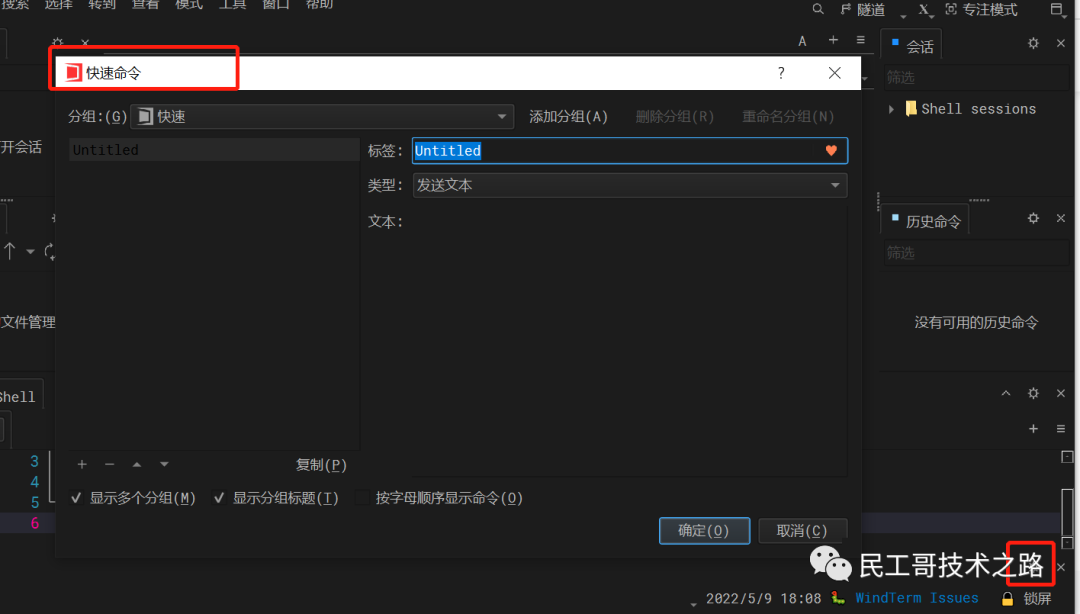Enable 按字母顺序显示命令(O) checkbox
The height and width of the screenshot is (614, 1080).
362,498
